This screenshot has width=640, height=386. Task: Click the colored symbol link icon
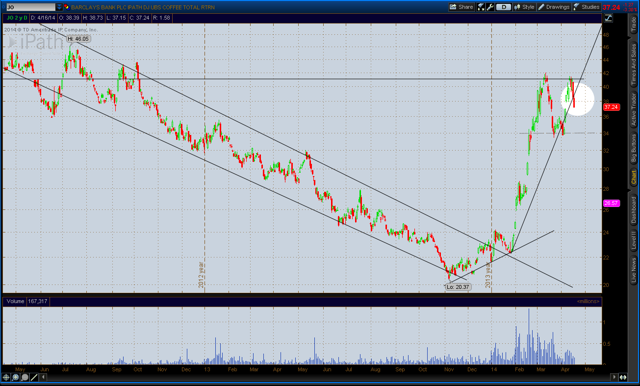66,7
